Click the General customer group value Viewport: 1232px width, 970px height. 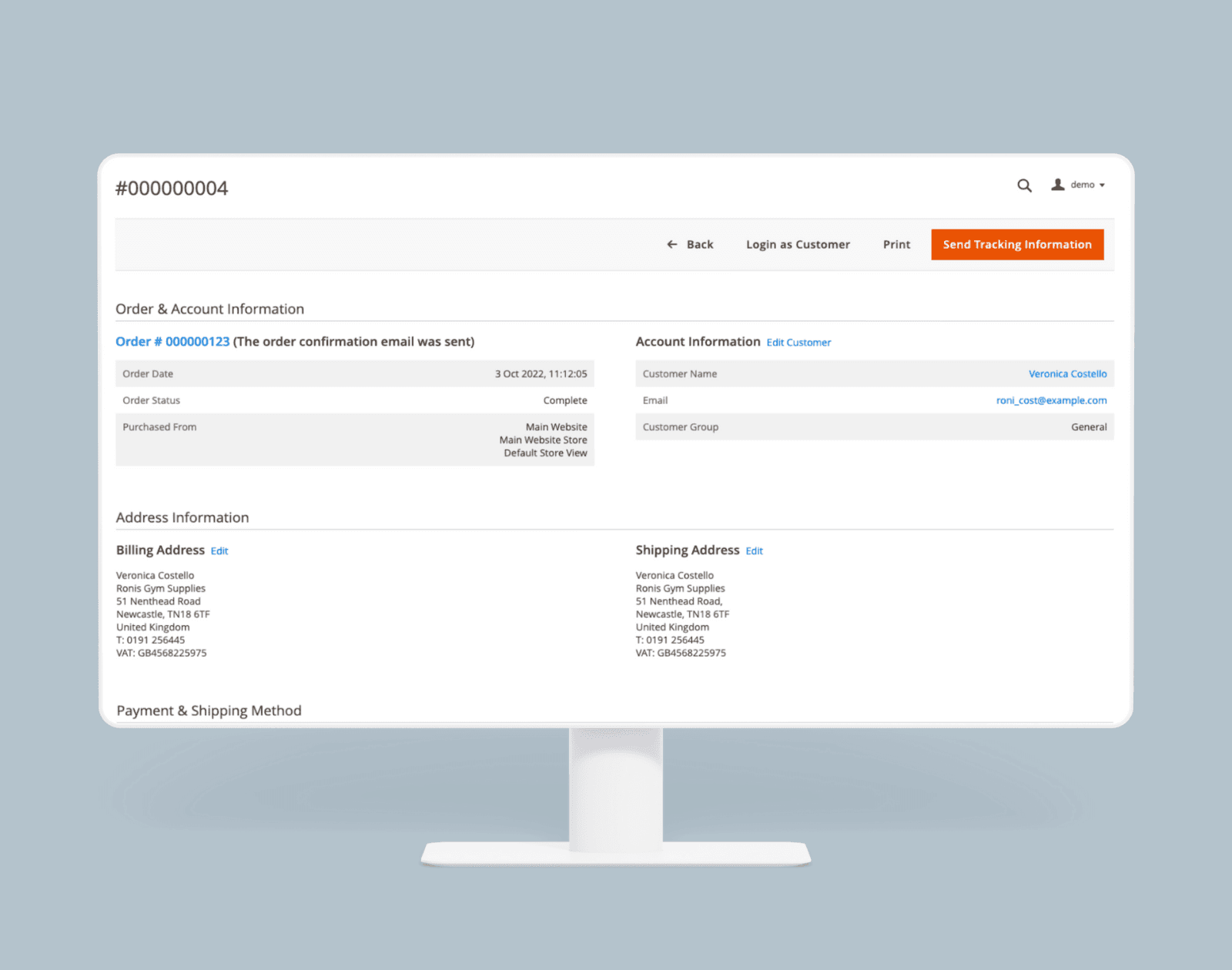[1088, 427]
